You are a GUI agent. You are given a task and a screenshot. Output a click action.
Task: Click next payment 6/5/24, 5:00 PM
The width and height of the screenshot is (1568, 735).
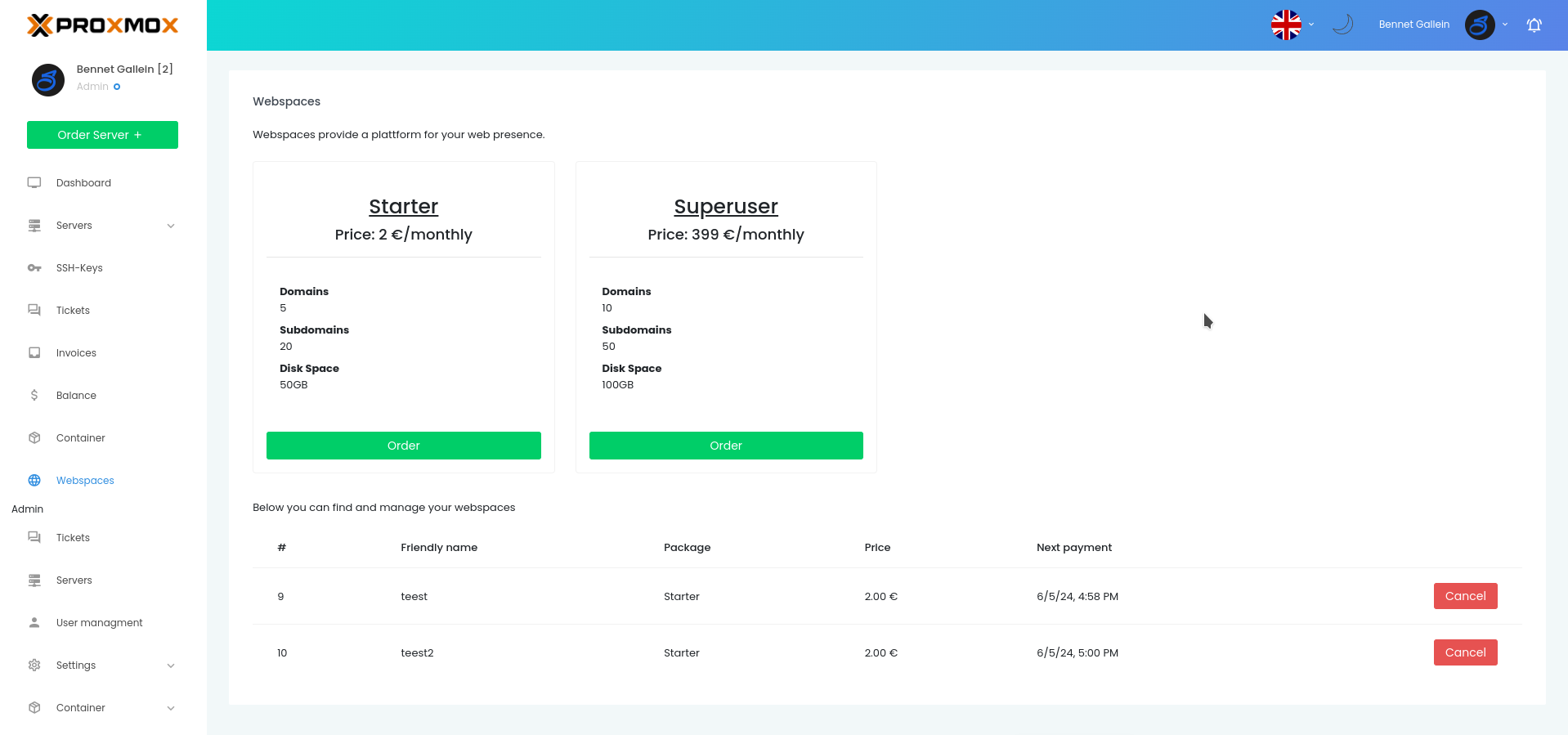click(1077, 653)
